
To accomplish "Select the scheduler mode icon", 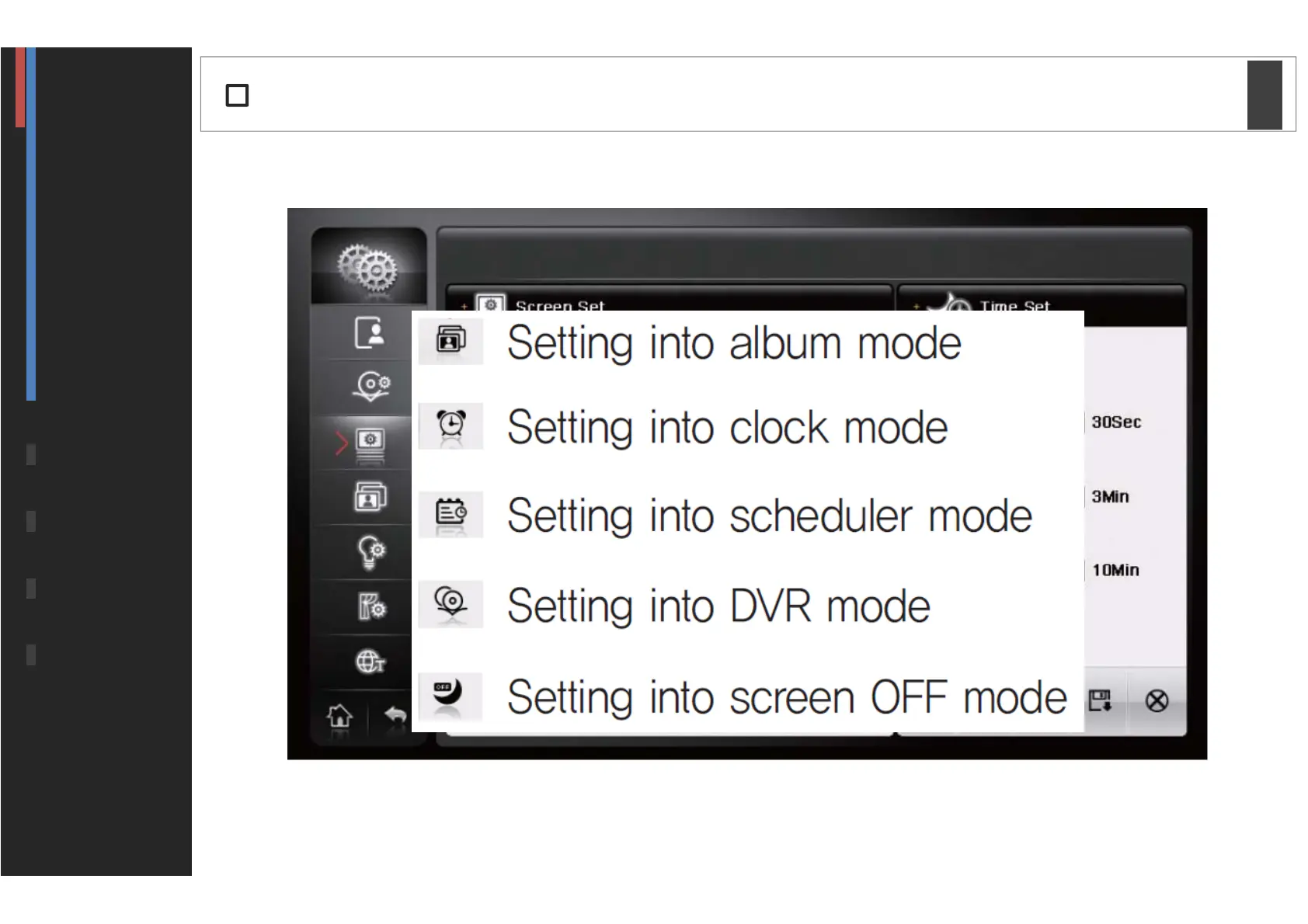I will click(x=450, y=514).
